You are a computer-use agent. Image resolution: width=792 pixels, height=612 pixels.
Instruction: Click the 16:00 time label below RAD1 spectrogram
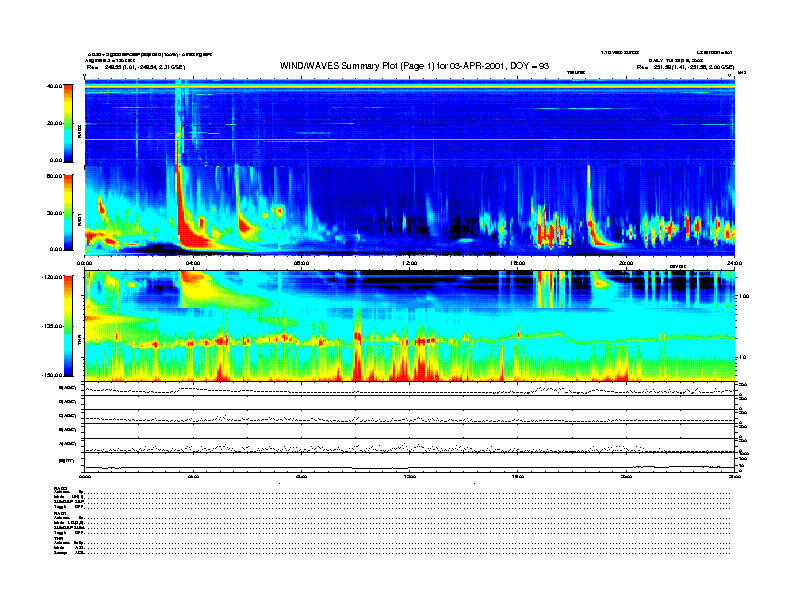click(x=518, y=263)
